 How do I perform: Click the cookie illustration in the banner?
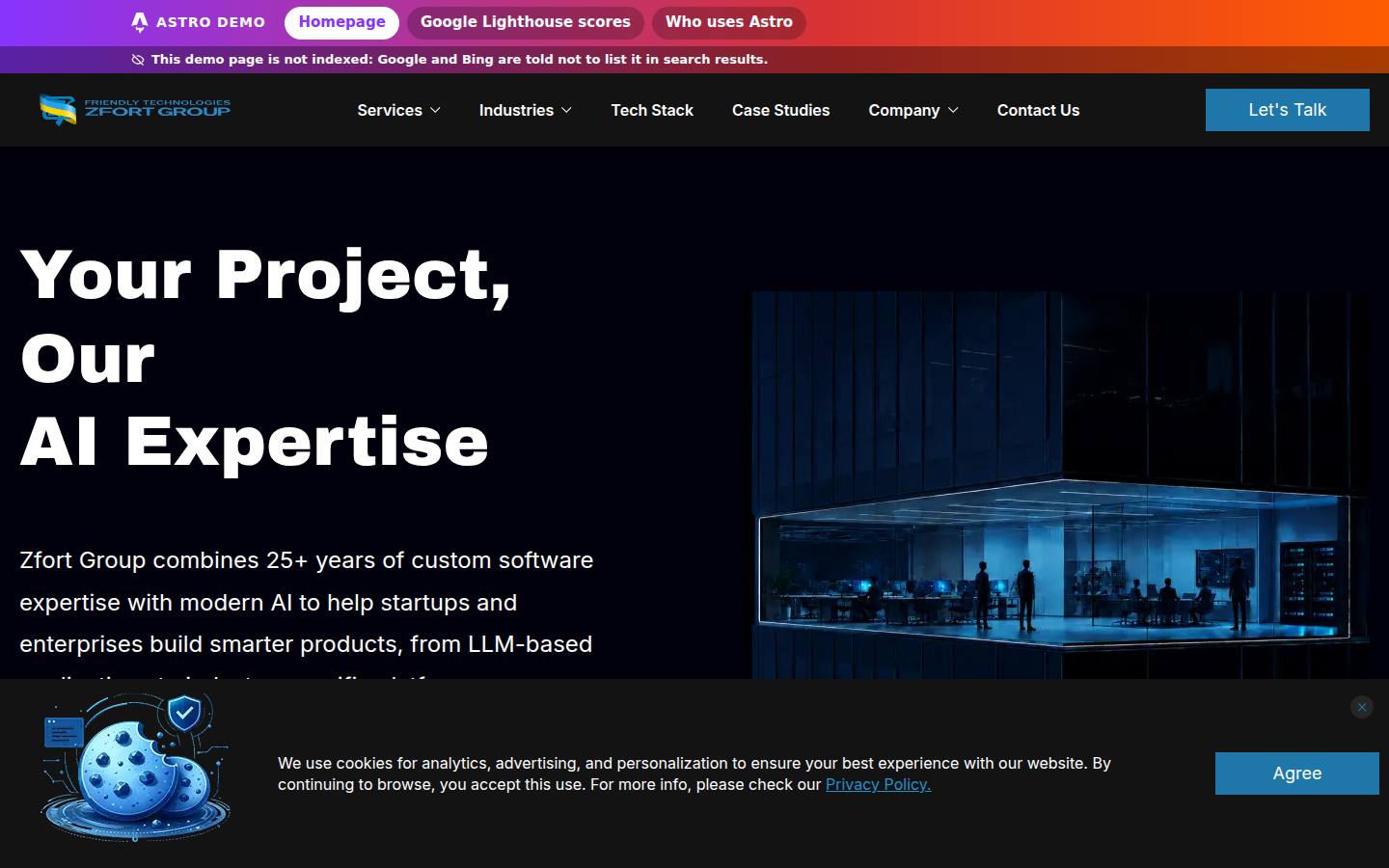click(x=135, y=767)
